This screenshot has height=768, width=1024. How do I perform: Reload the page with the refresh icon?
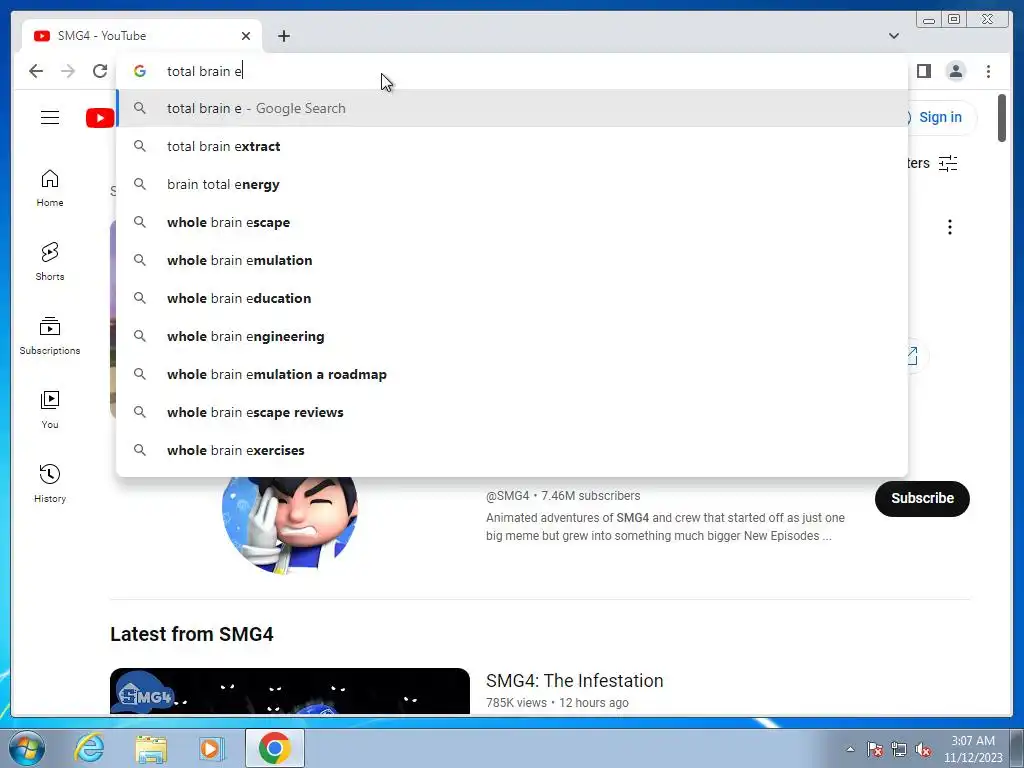(x=100, y=71)
